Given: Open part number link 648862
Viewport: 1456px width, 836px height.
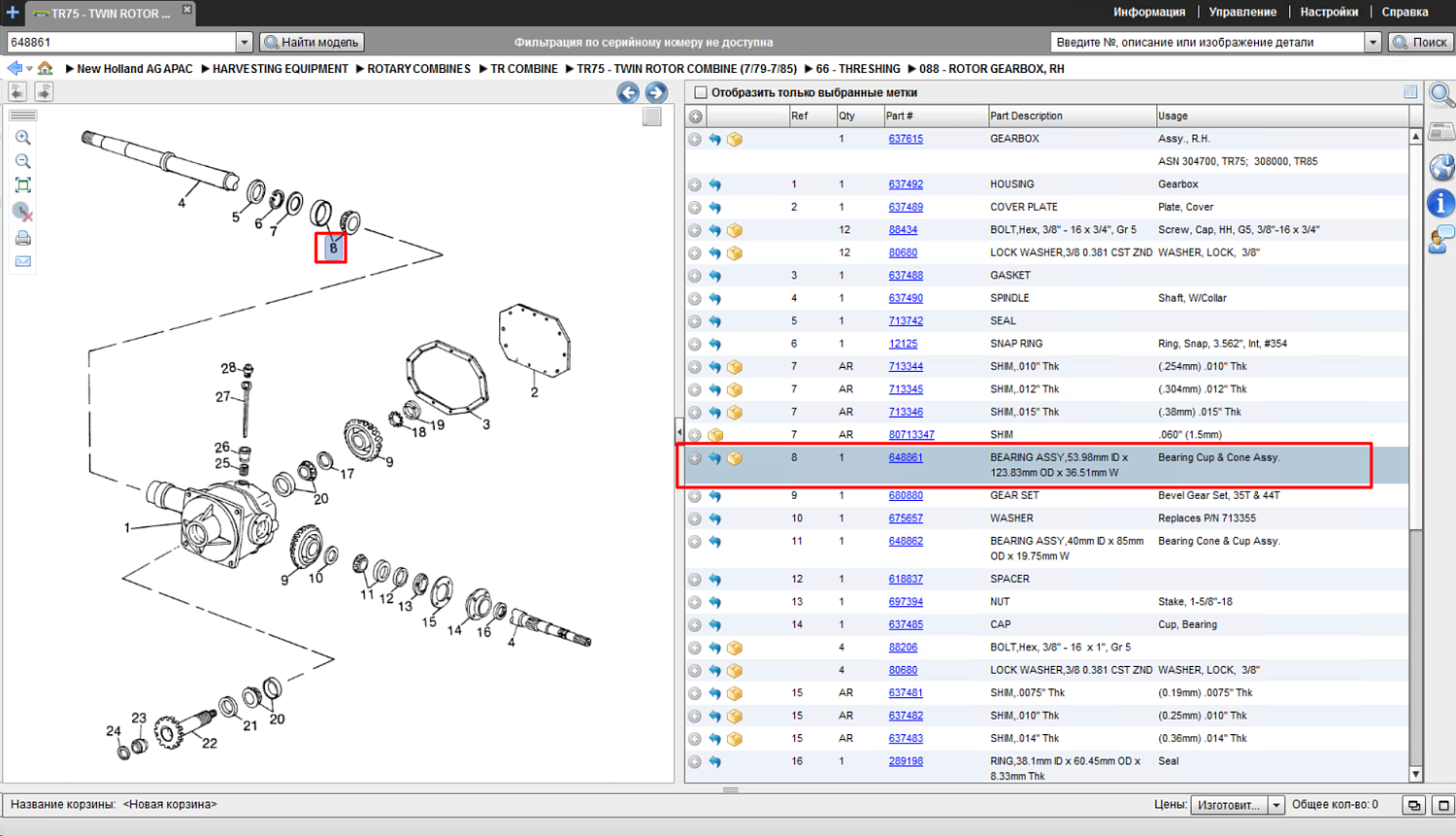Looking at the screenshot, I should [x=906, y=542].
